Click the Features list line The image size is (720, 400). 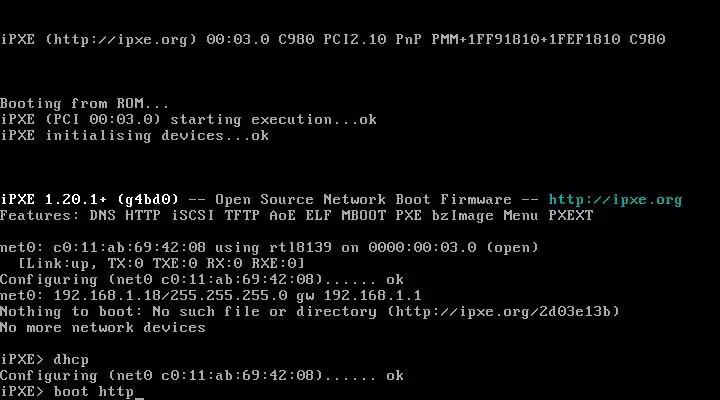pos(296,216)
